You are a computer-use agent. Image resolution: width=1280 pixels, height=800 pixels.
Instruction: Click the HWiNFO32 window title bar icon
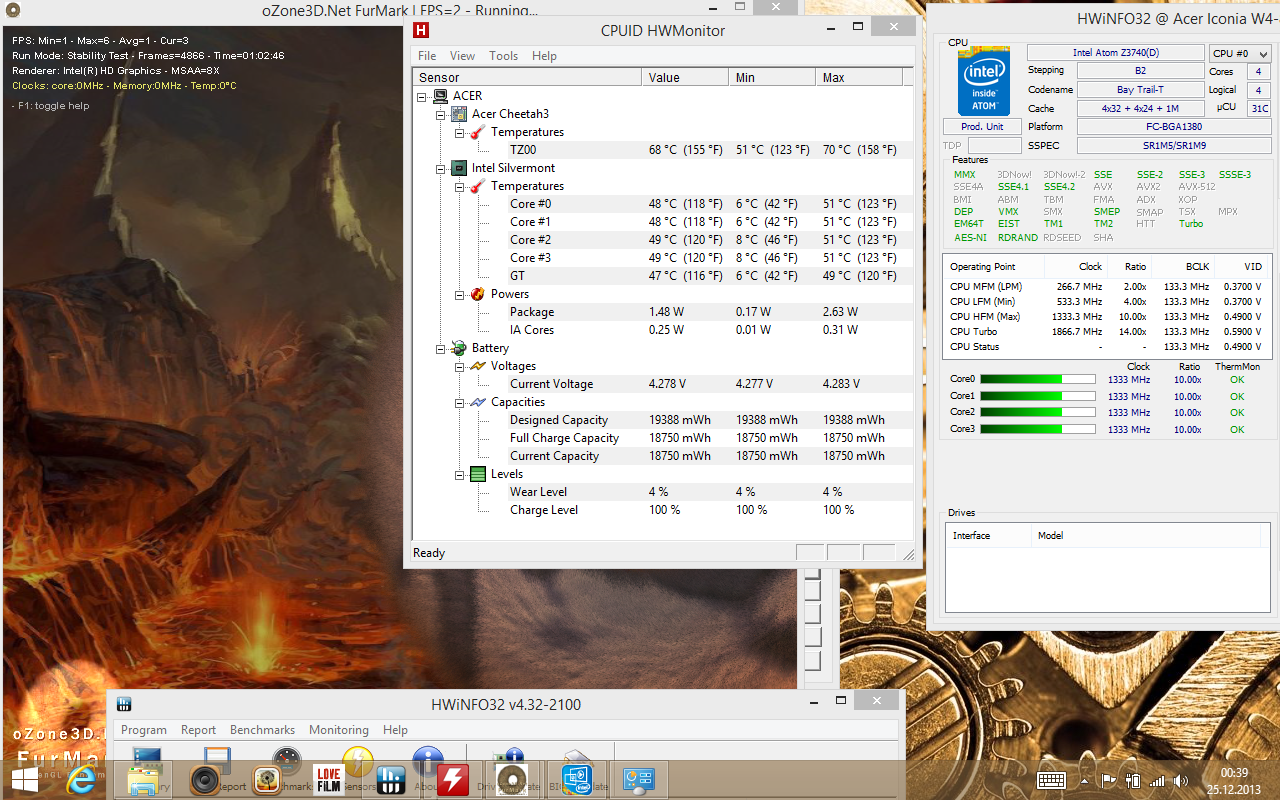125,704
